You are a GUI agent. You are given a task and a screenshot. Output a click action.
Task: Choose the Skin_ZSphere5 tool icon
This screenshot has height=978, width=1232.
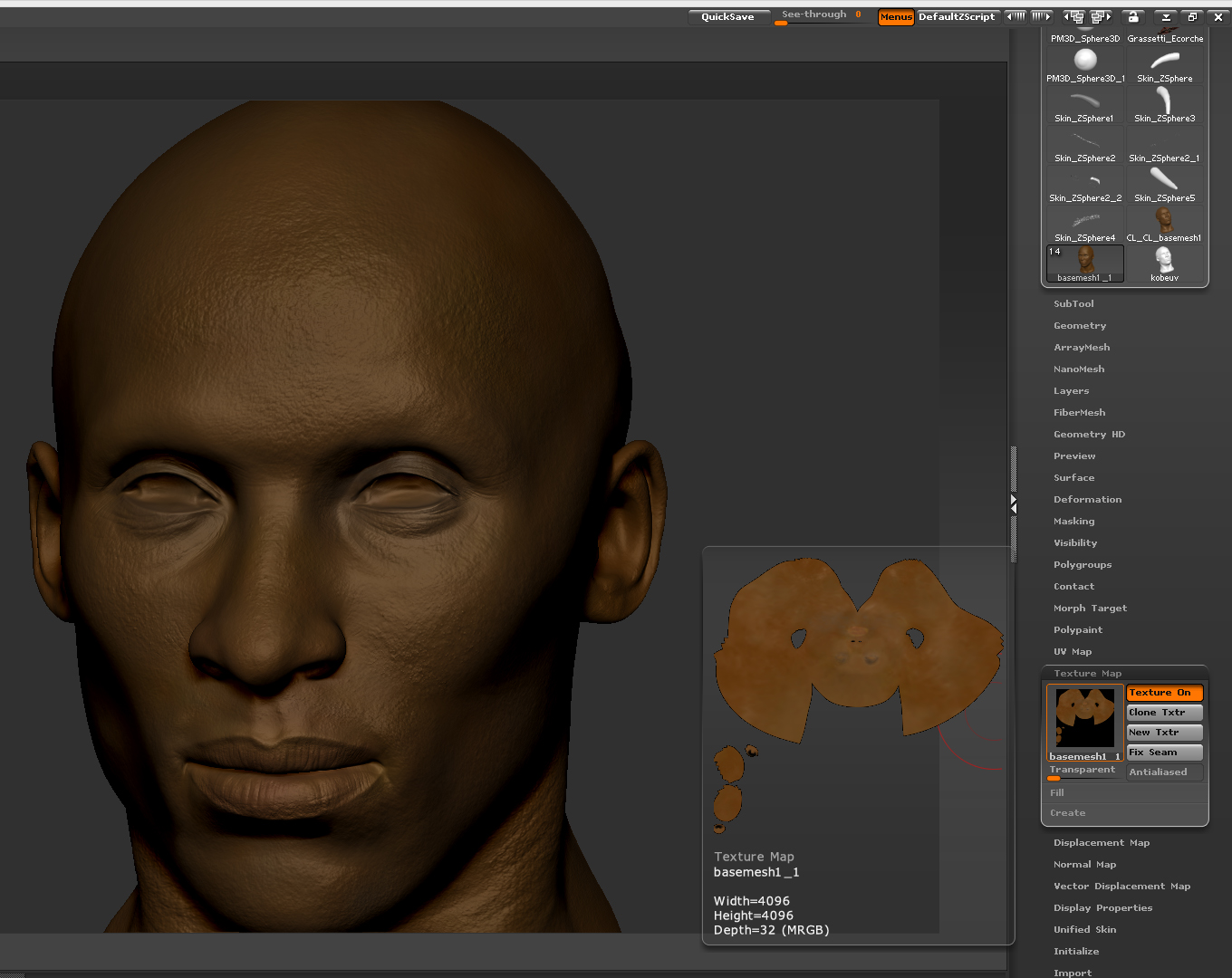point(1164,184)
